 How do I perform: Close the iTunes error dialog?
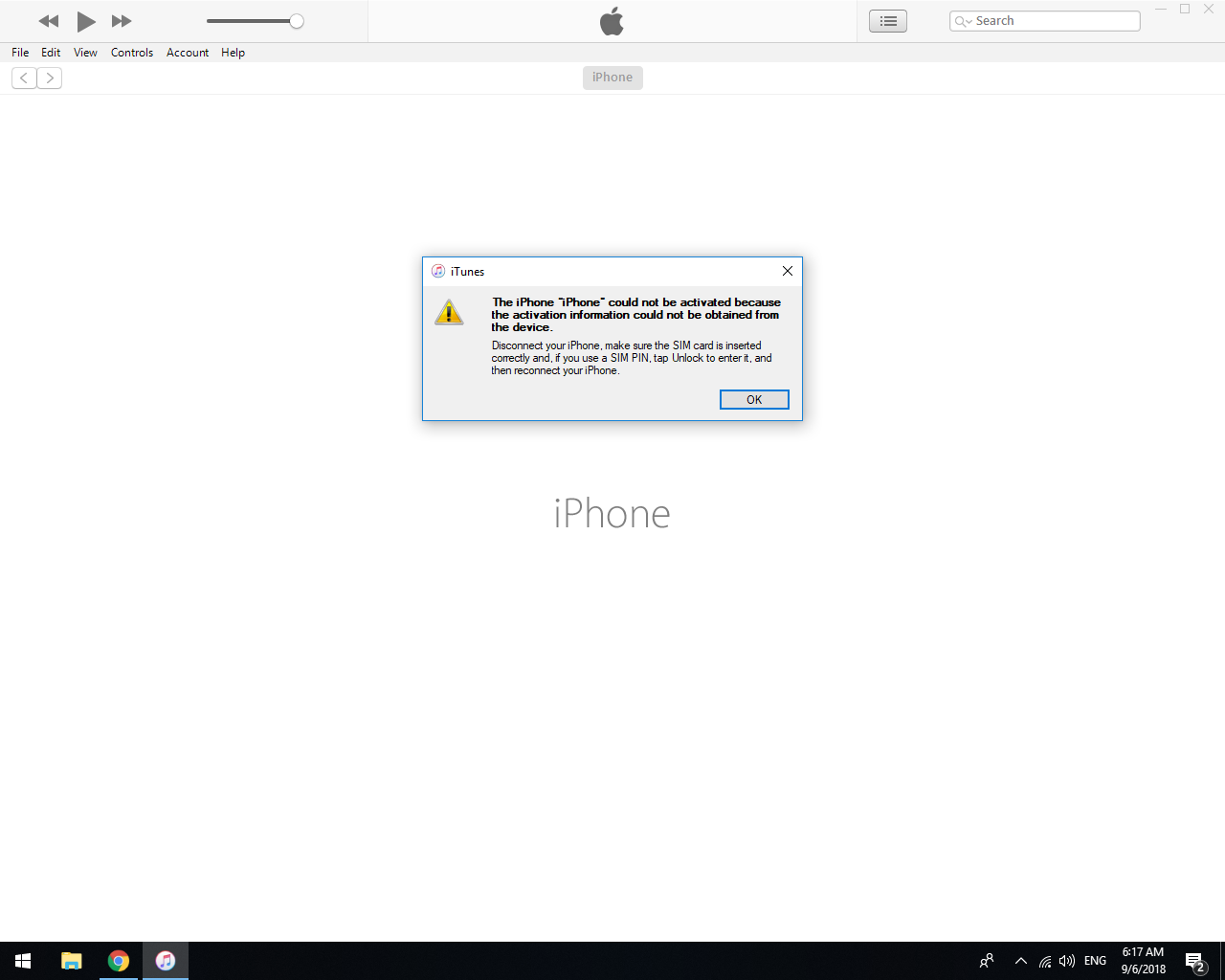click(788, 271)
